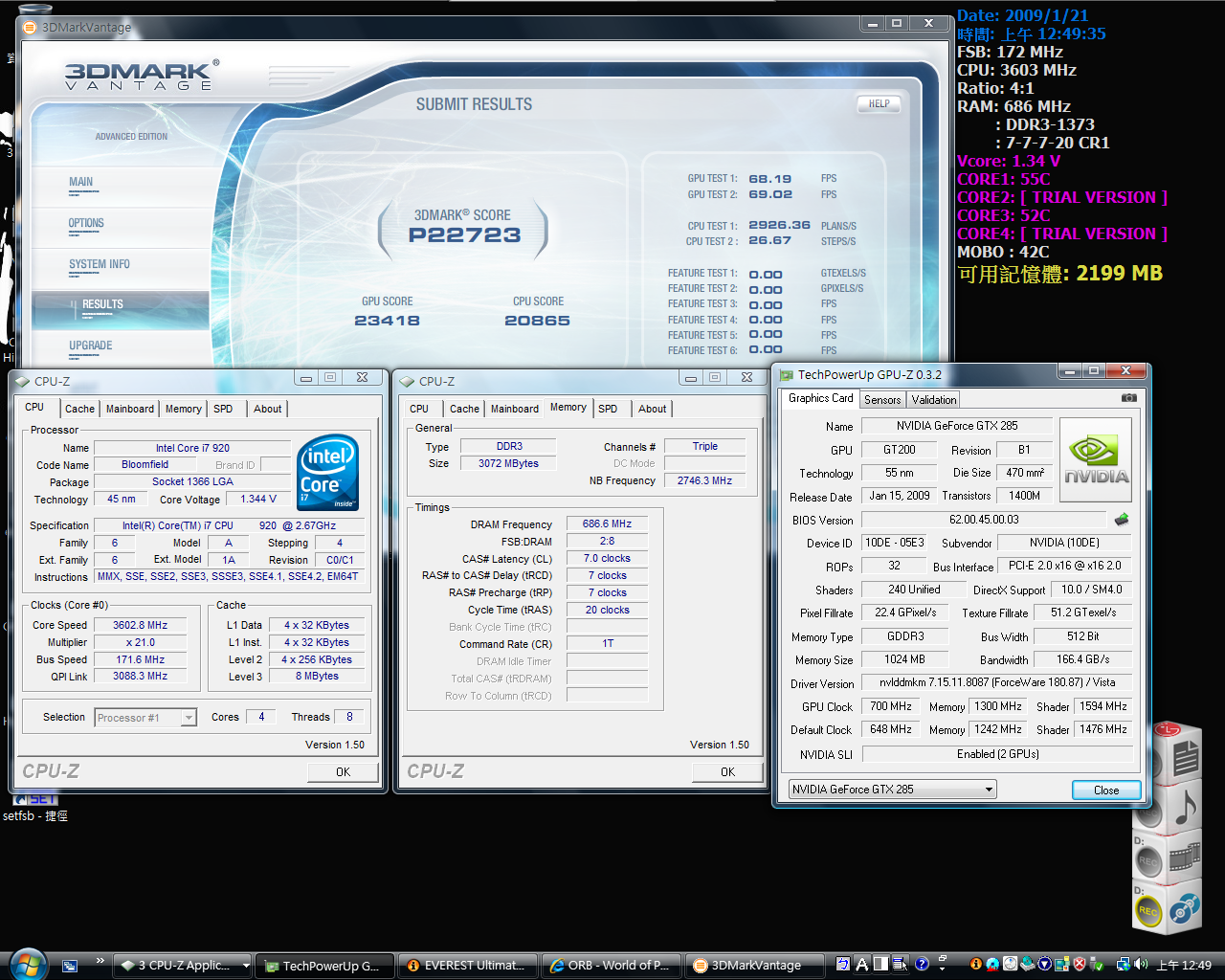Click Close button in GPU-Z
1225x980 pixels.
(x=1106, y=790)
